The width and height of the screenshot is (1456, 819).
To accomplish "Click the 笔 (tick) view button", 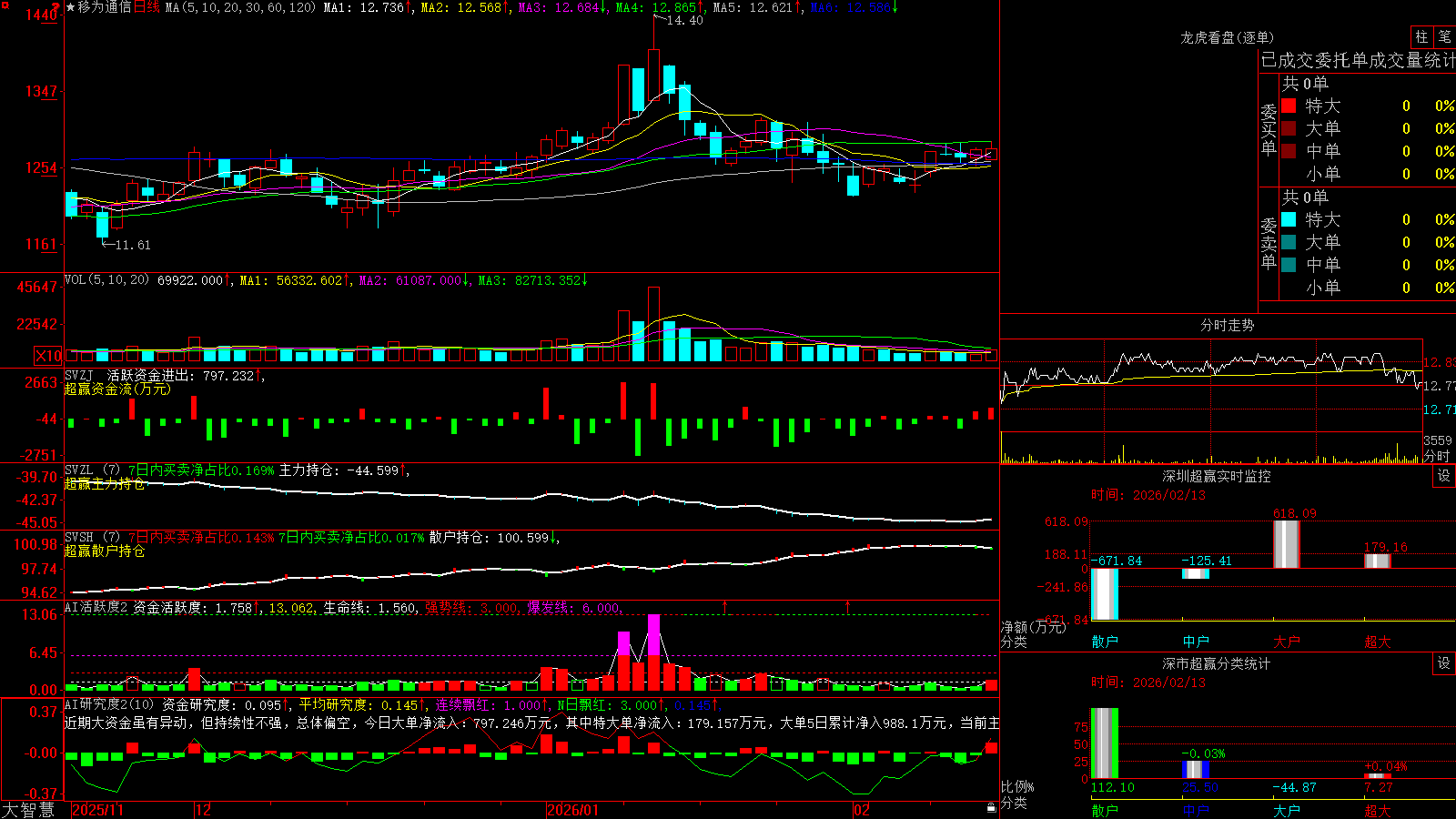I will coord(1444,36).
